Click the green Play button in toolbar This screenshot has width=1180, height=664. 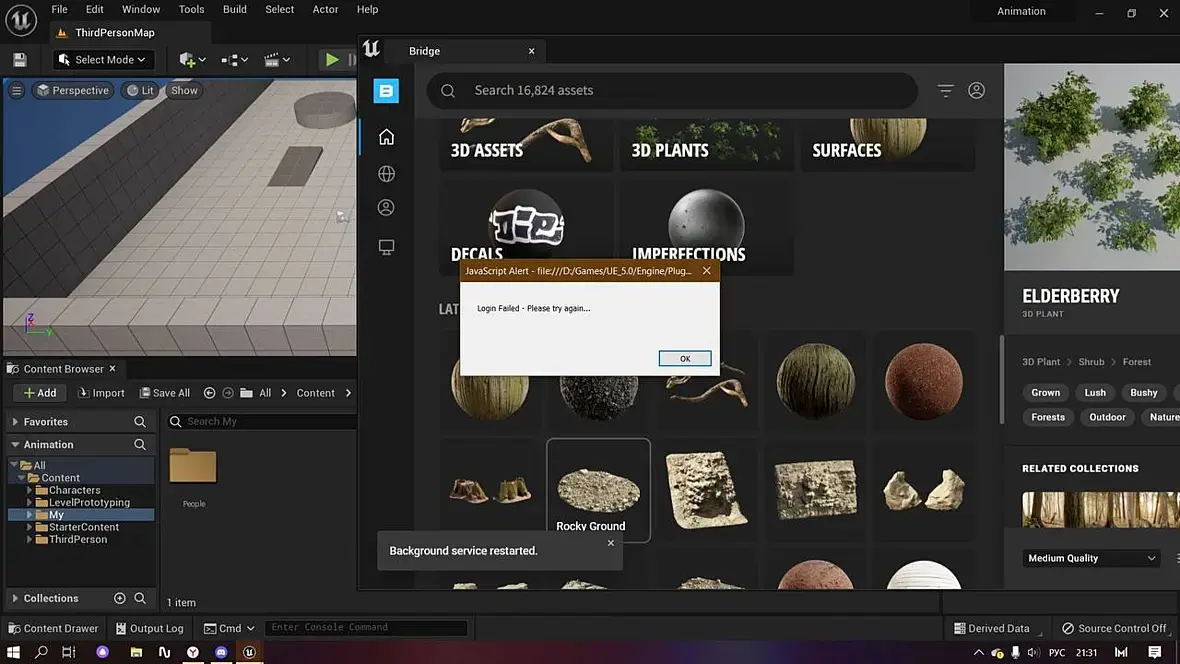tap(331, 59)
